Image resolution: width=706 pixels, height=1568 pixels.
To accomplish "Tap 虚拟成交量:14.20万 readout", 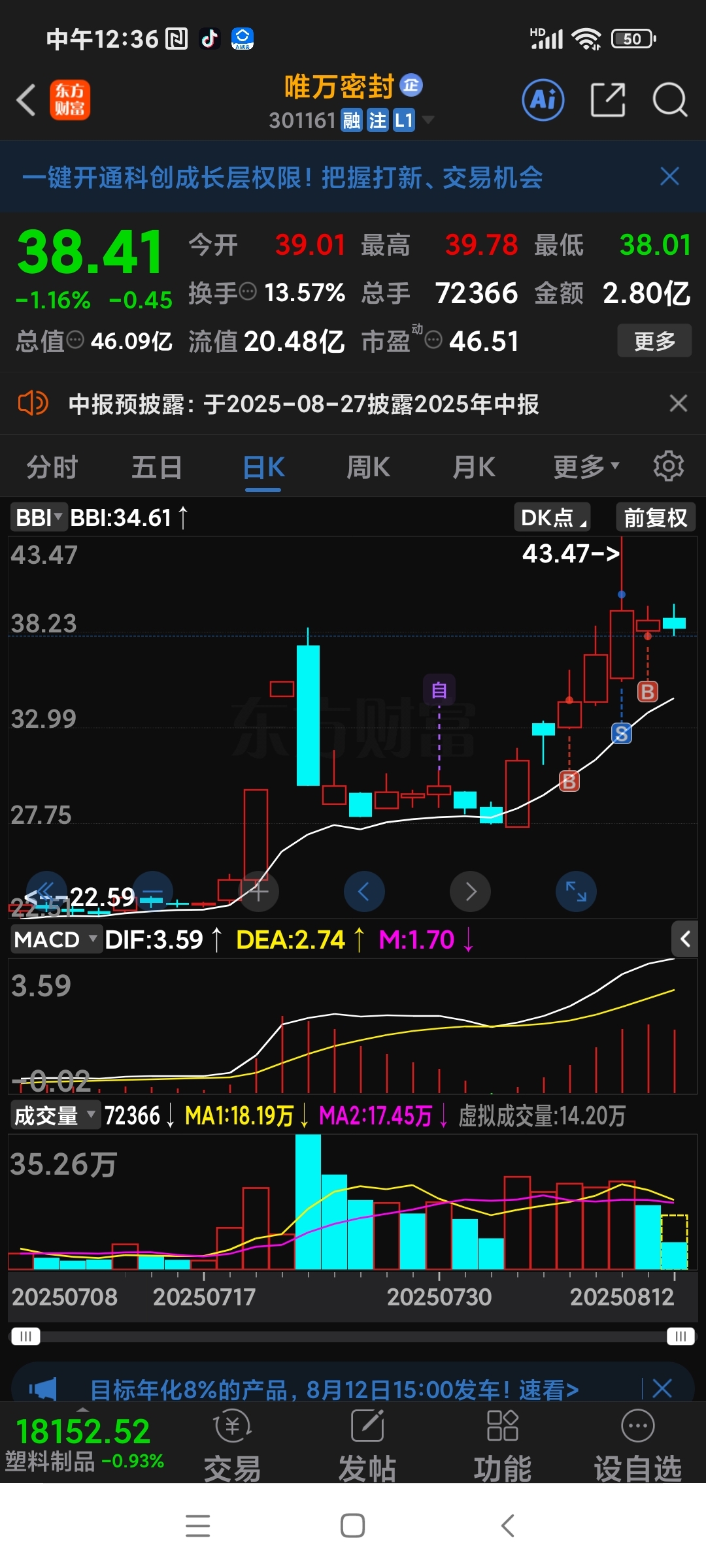I will click(542, 1115).
